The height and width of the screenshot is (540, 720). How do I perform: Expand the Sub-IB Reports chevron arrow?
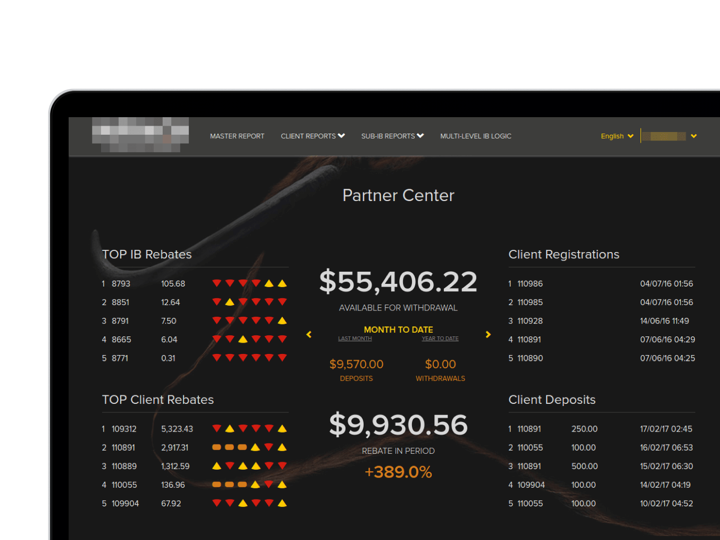coord(420,136)
